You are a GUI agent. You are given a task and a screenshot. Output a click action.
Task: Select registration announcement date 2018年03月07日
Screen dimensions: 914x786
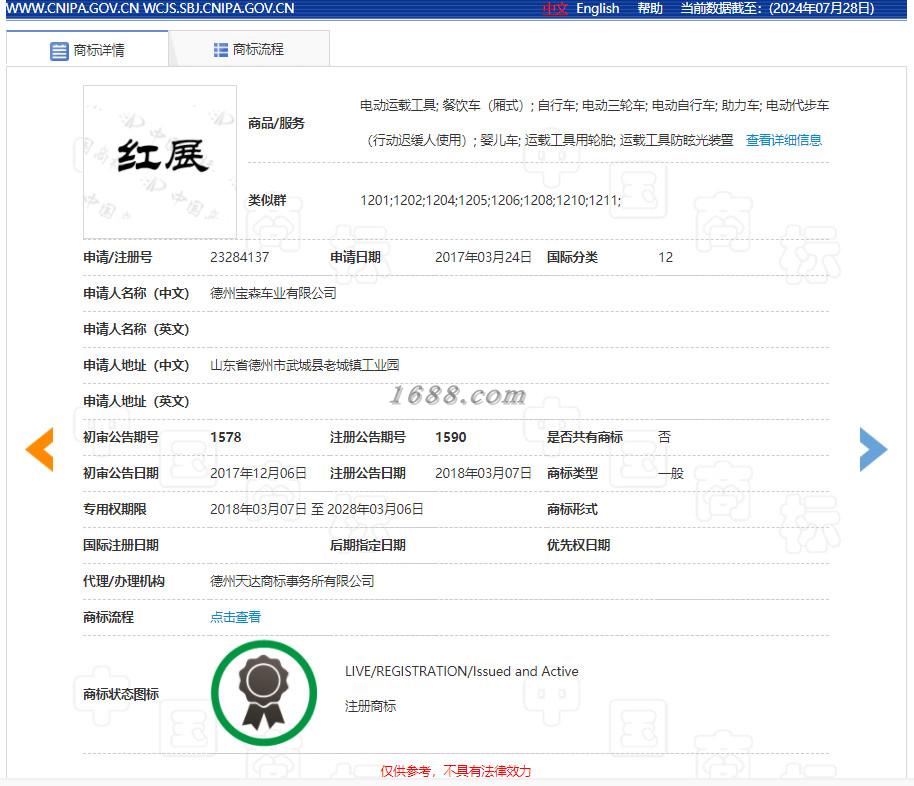coord(483,473)
